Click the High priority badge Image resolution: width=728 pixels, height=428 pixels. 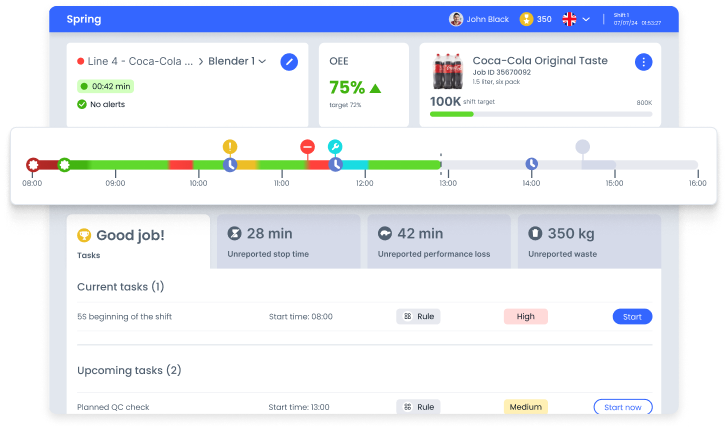tap(526, 317)
